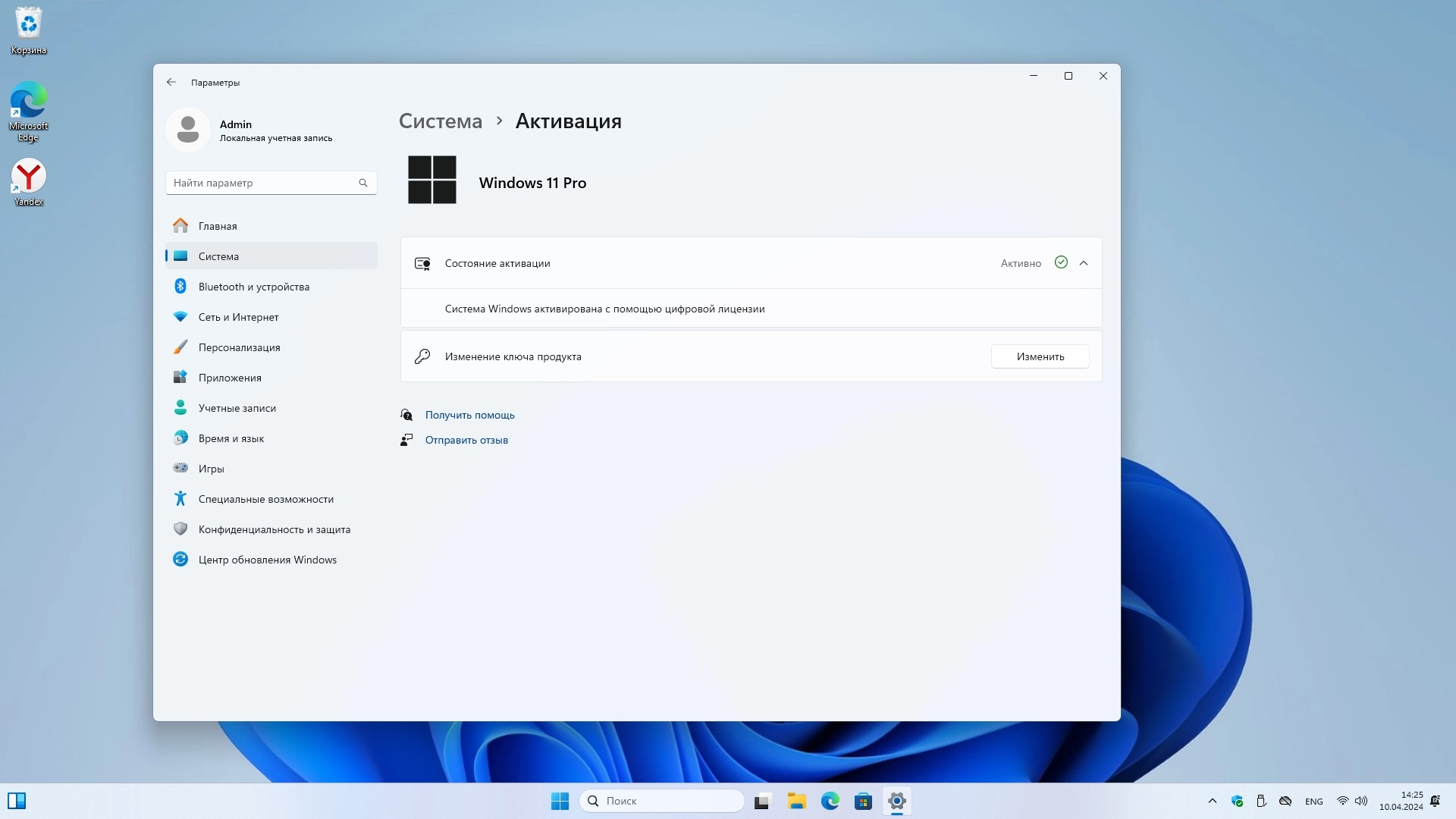Click the Игры gamepad icon
The width and height of the screenshot is (1456, 819).
pyautogui.click(x=180, y=469)
